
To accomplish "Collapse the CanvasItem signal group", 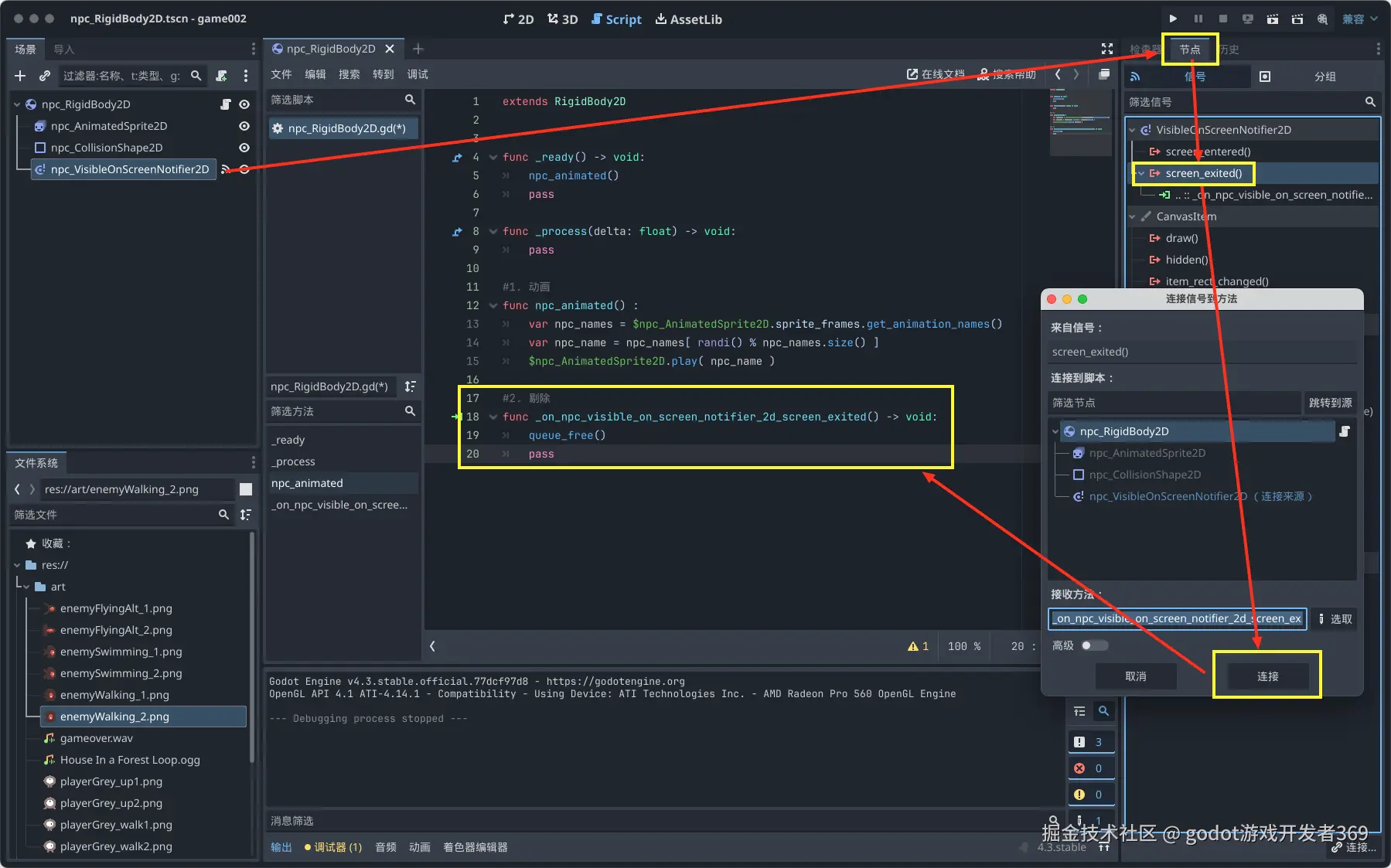I will [x=1132, y=216].
